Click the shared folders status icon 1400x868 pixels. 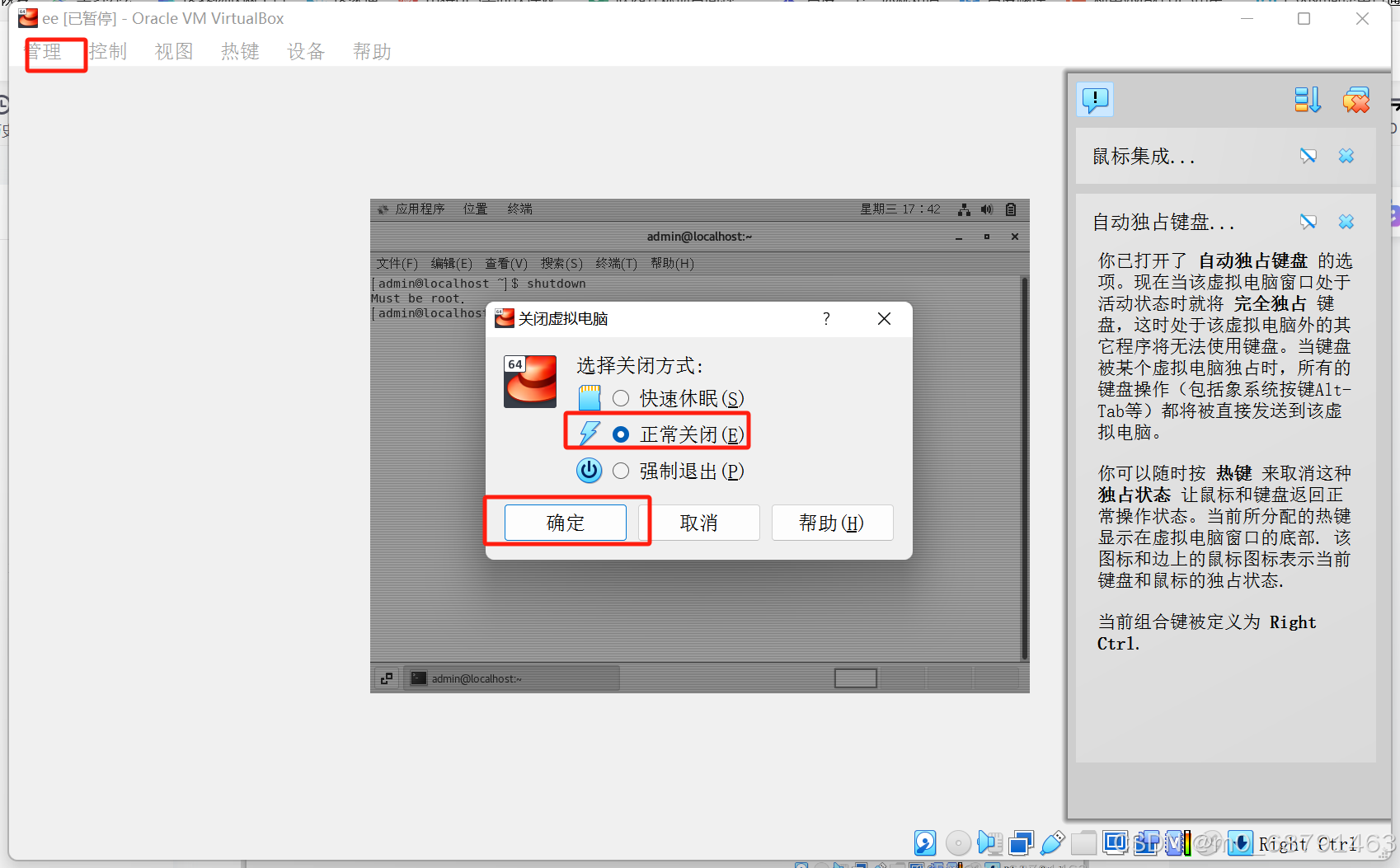[x=1083, y=842]
